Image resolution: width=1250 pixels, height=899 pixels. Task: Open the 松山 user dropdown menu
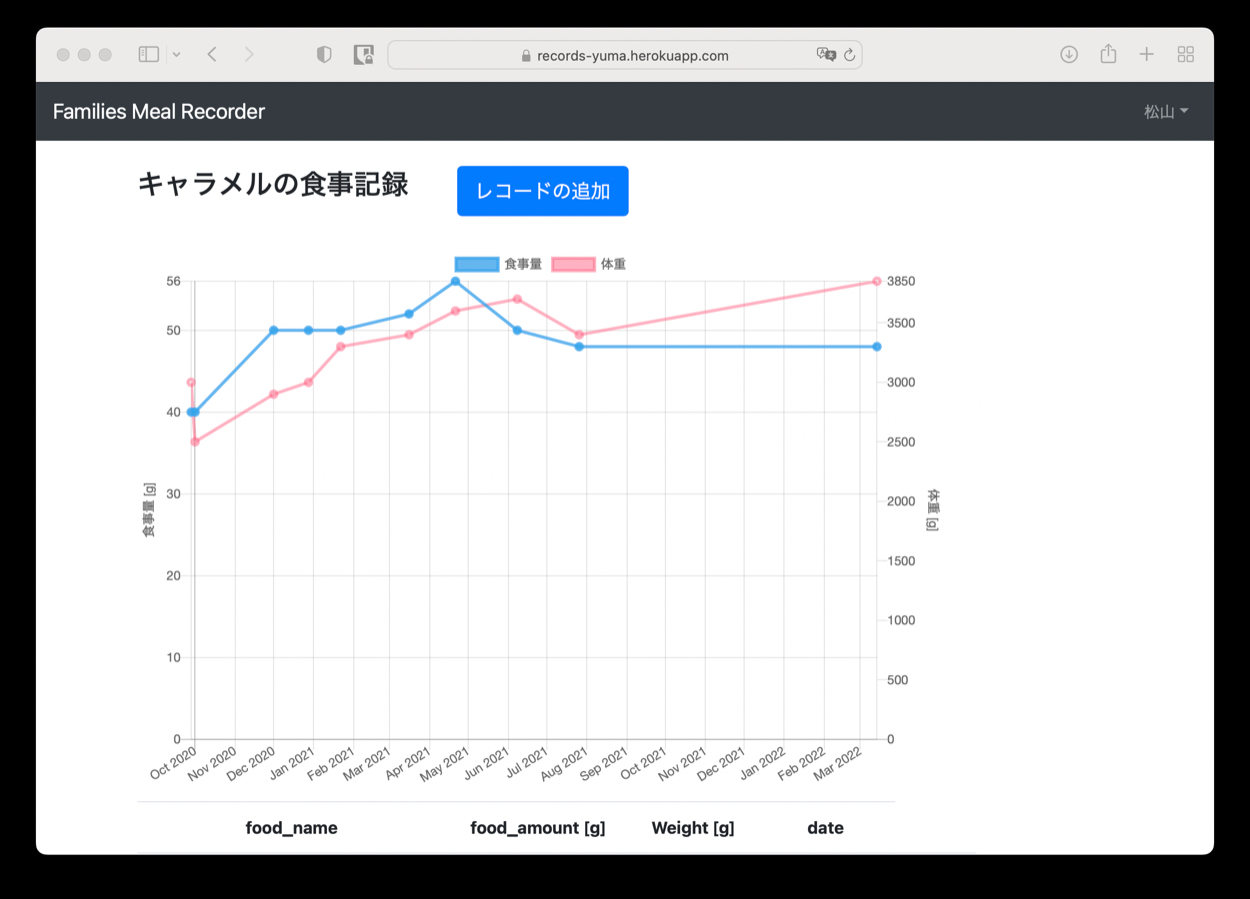point(1166,112)
